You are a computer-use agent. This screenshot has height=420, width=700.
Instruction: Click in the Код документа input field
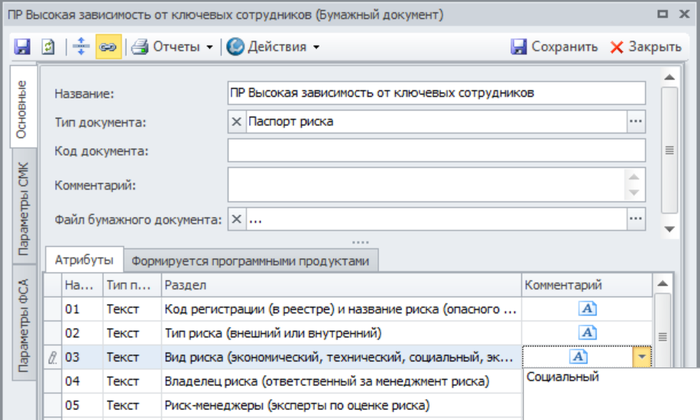437,151
